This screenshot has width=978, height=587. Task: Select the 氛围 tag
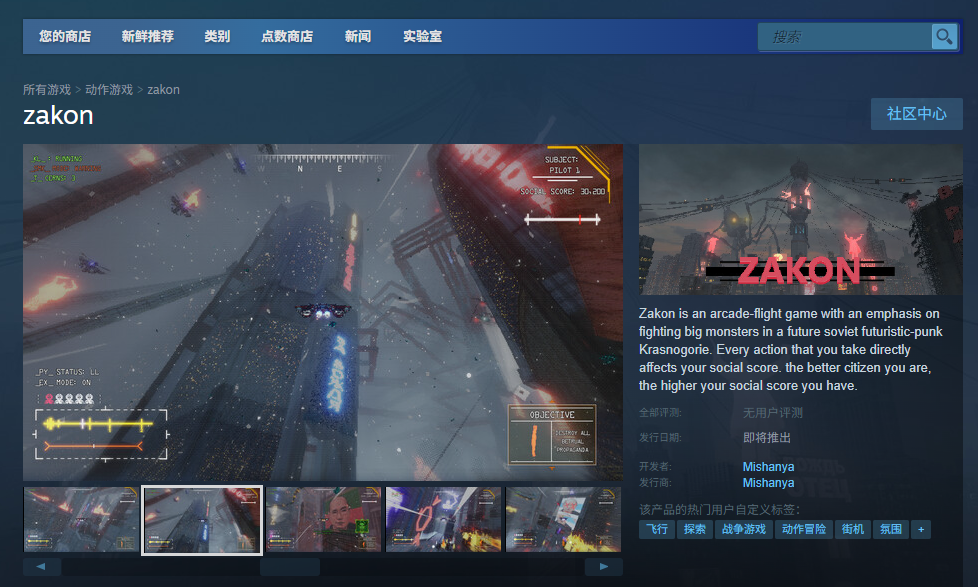pyautogui.click(x=891, y=530)
